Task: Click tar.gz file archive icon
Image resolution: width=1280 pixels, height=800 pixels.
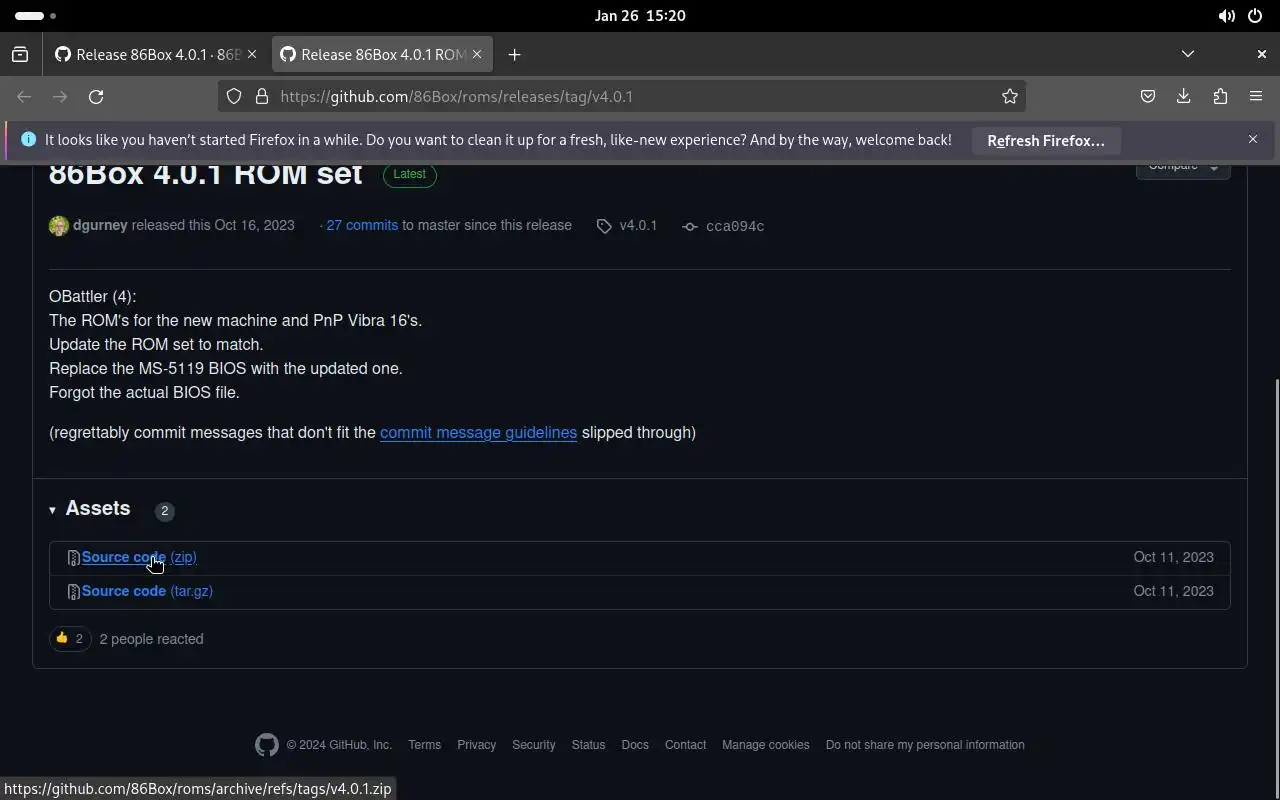Action: 73,592
